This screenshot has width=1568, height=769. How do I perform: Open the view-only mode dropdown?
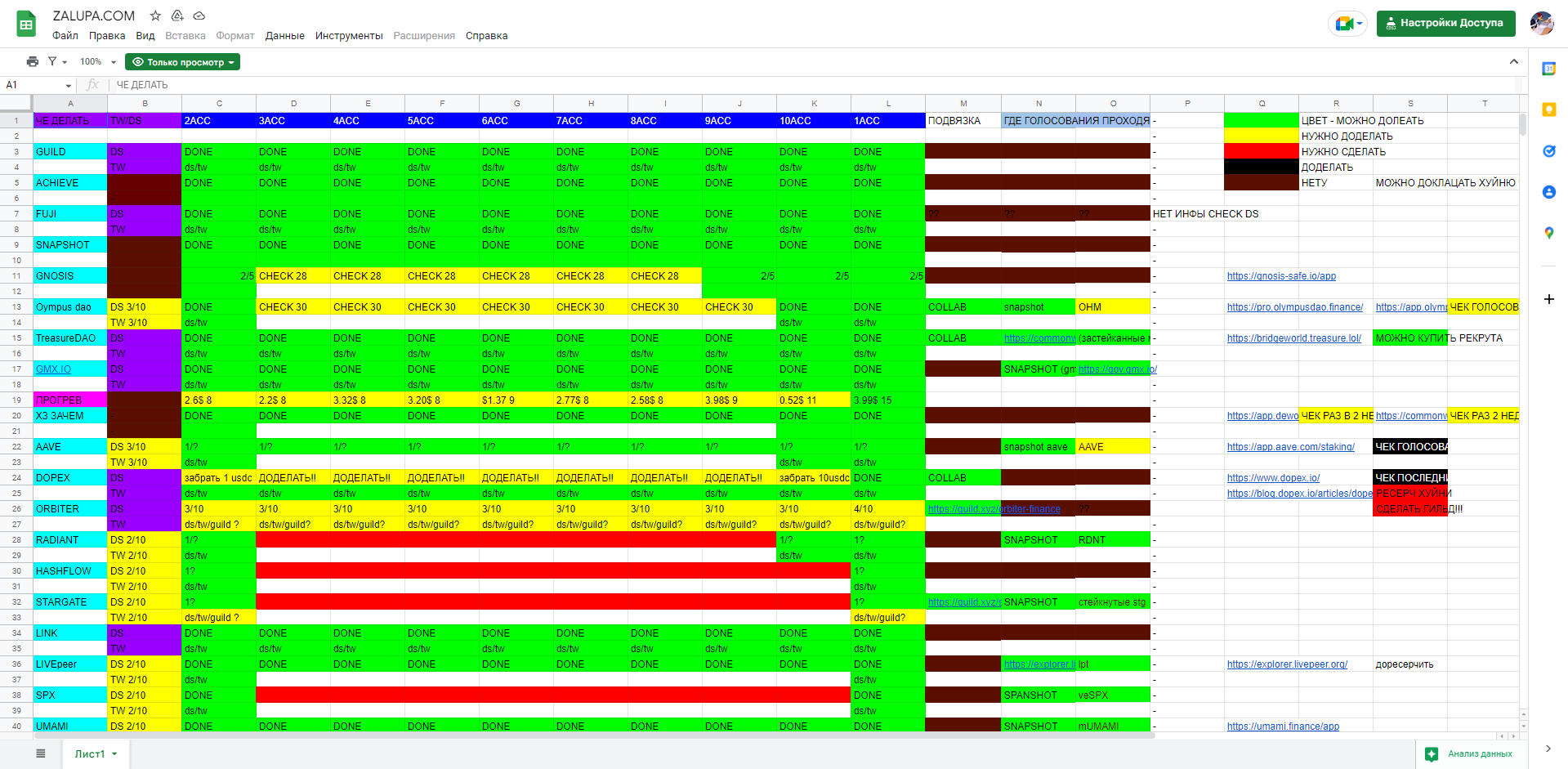point(182,62)
